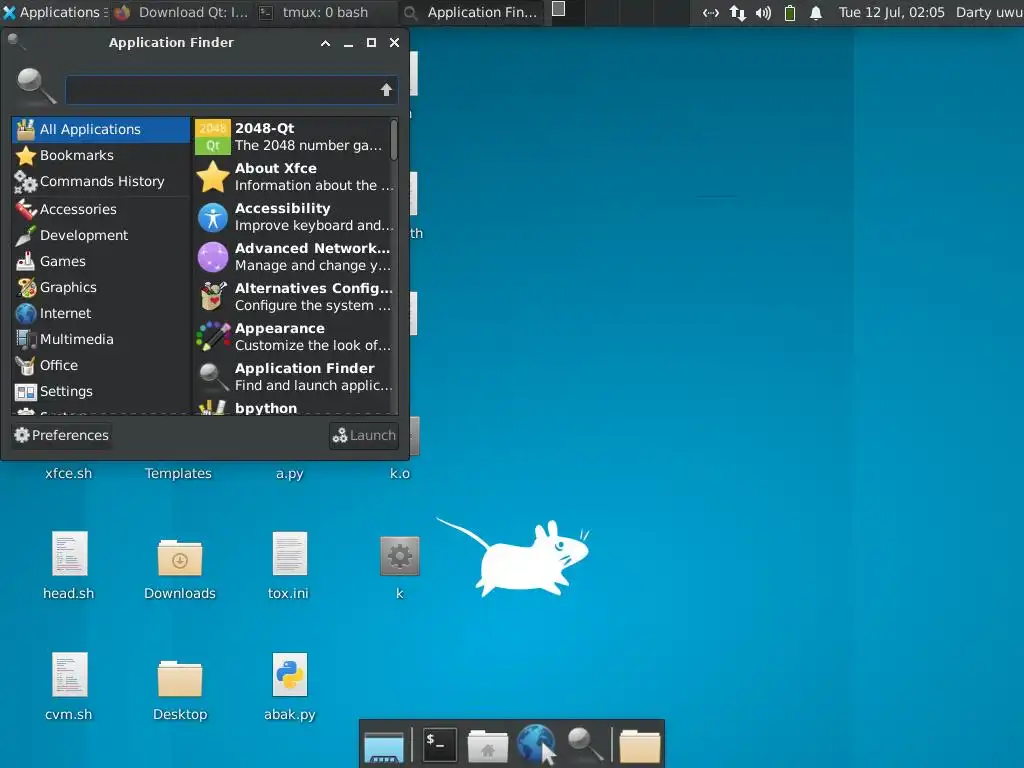The width and height of the screenshot is (1024, 768).
Task: Open home folder file manager in dock
Action: (488, 745)
